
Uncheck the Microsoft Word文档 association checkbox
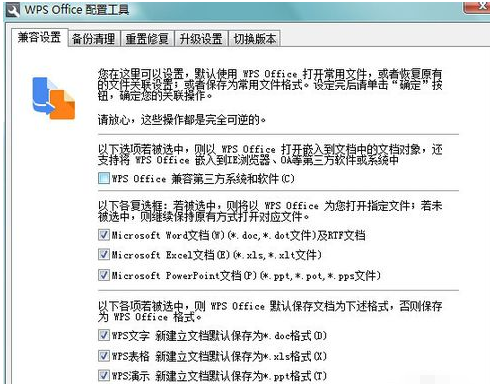104,235
